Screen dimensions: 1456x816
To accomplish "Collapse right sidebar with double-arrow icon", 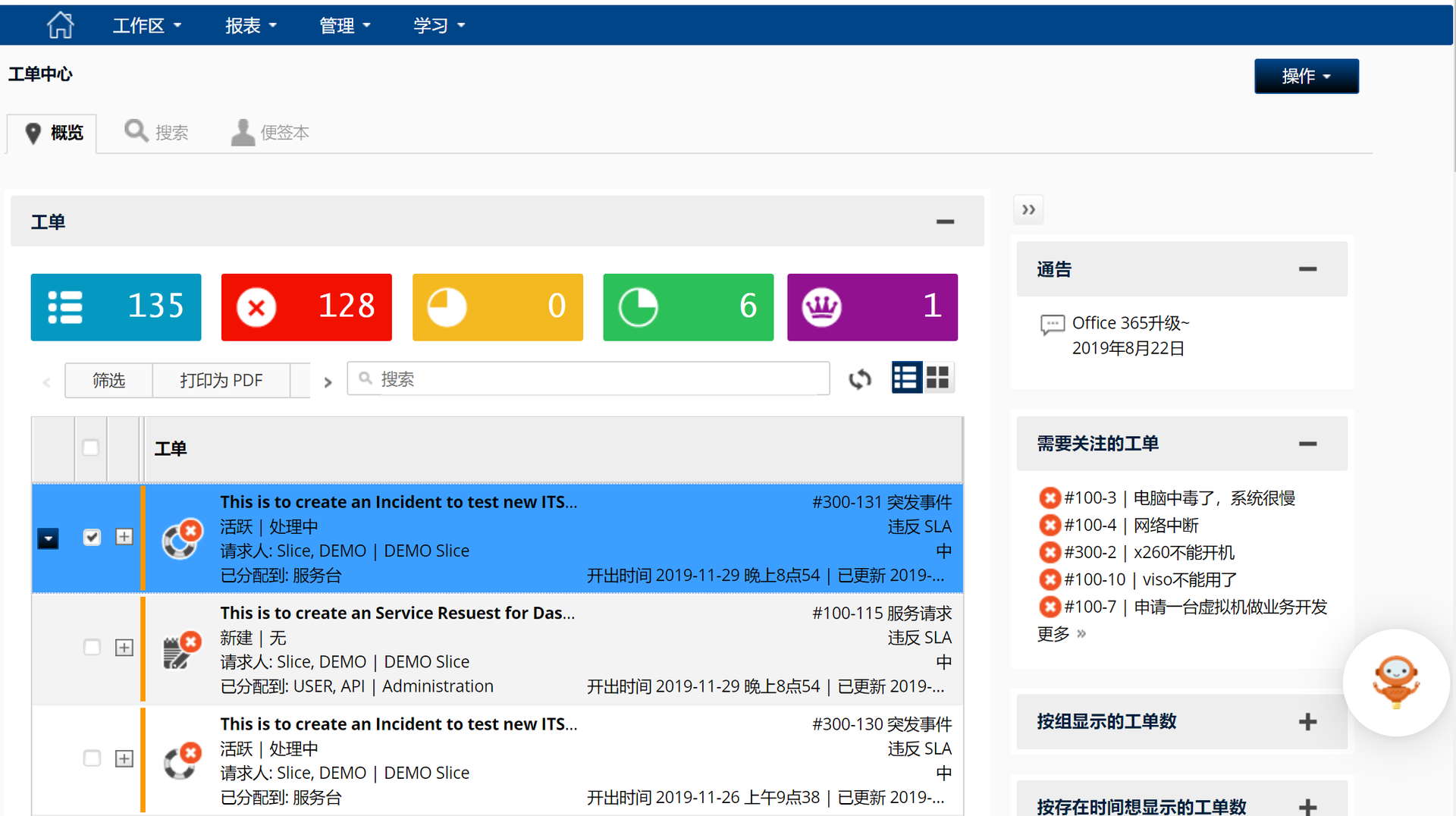I will (x=1028, y=210).
